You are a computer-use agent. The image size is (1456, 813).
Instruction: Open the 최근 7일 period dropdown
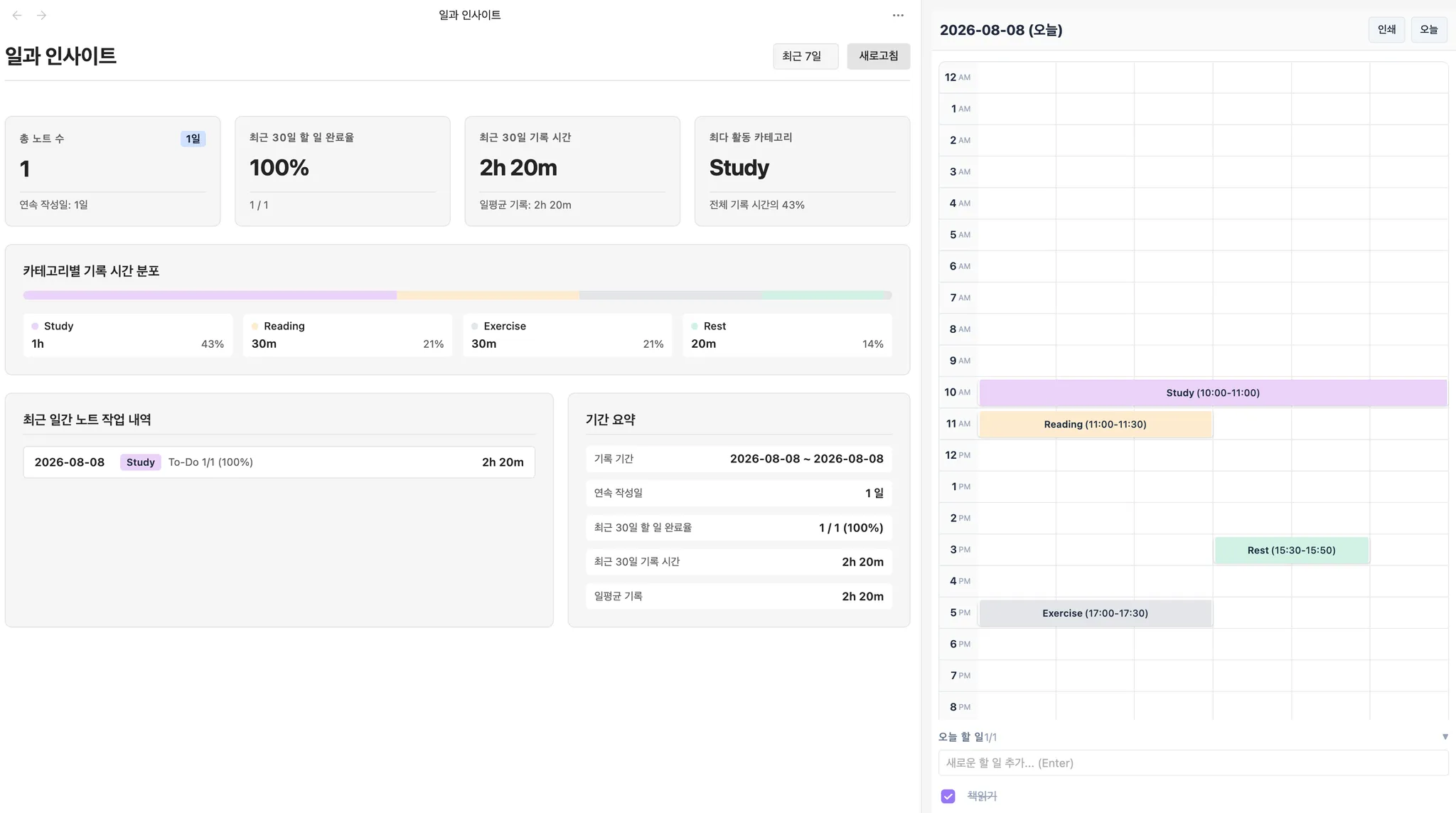point(805,56)
